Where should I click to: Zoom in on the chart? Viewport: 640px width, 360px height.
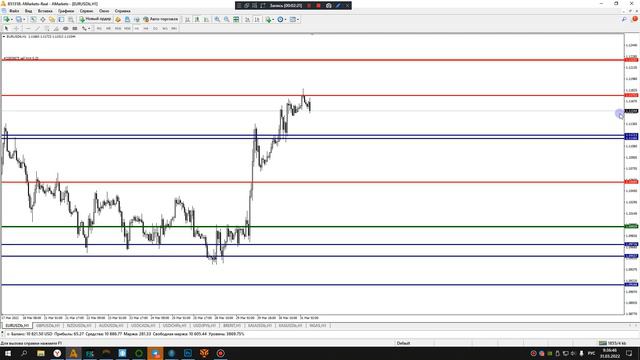coord(217,19)
